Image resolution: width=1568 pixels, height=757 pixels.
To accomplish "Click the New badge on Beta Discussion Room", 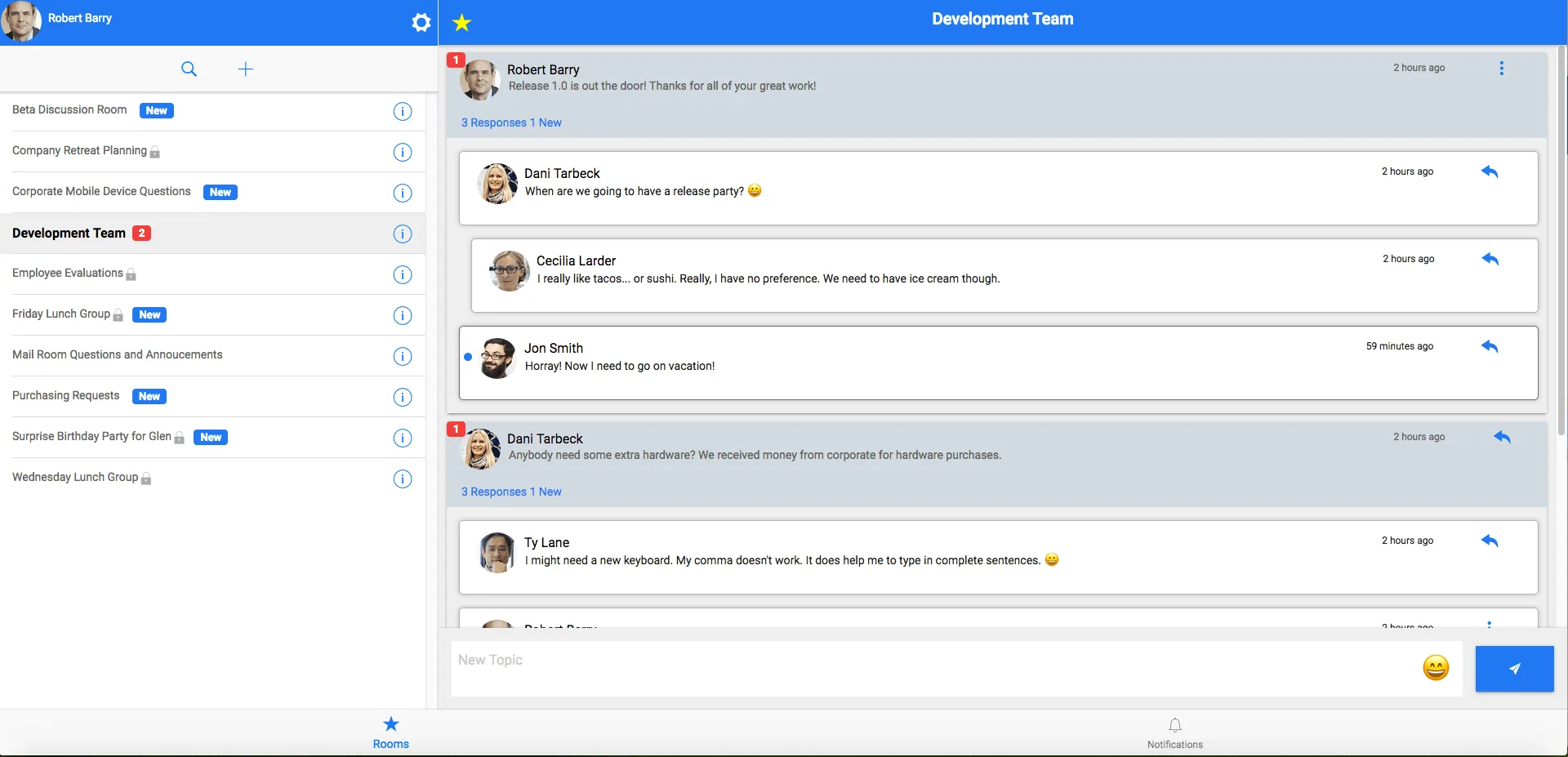I will 157,110.
